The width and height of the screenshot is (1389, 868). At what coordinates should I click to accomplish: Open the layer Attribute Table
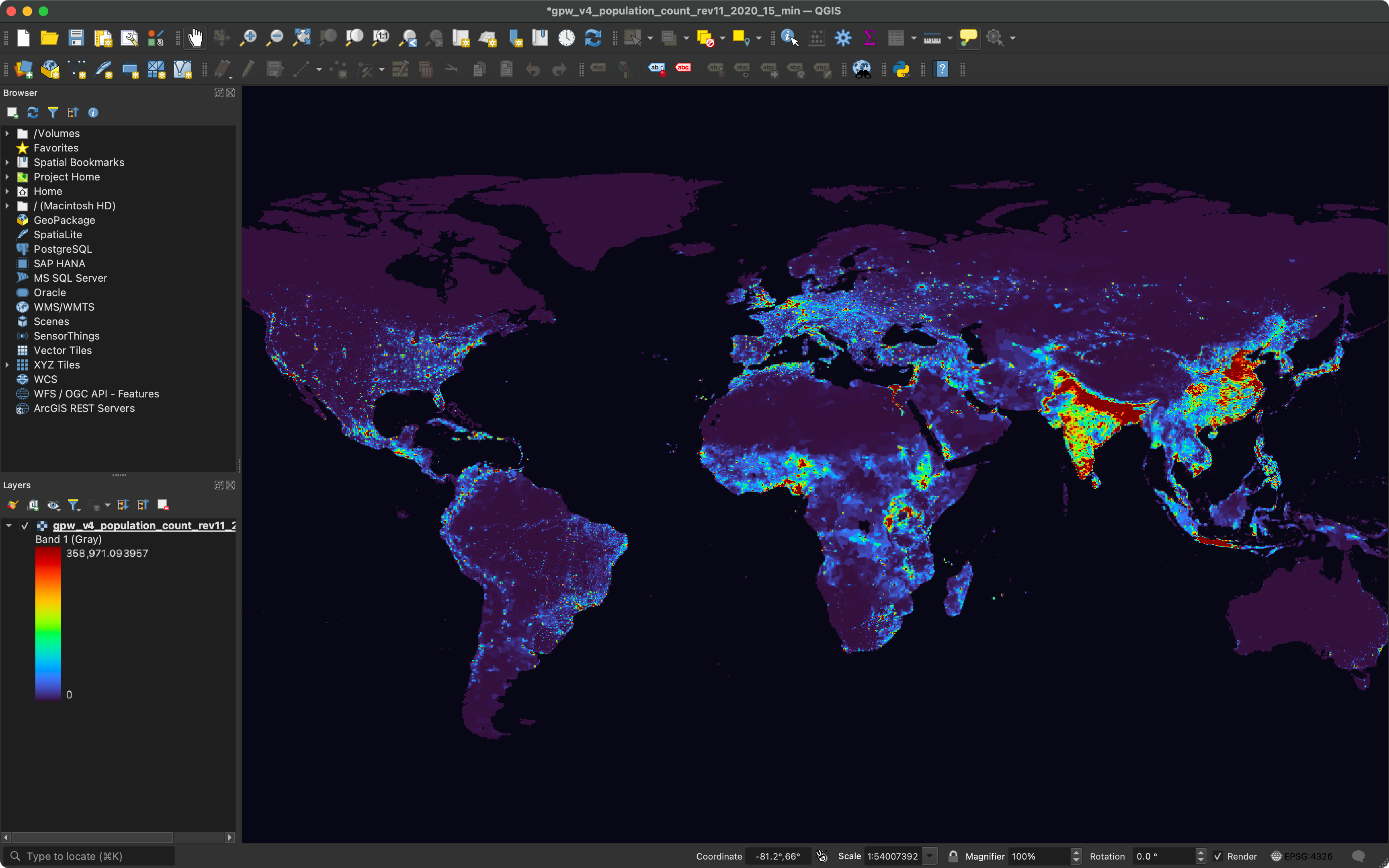coord(897,37)
